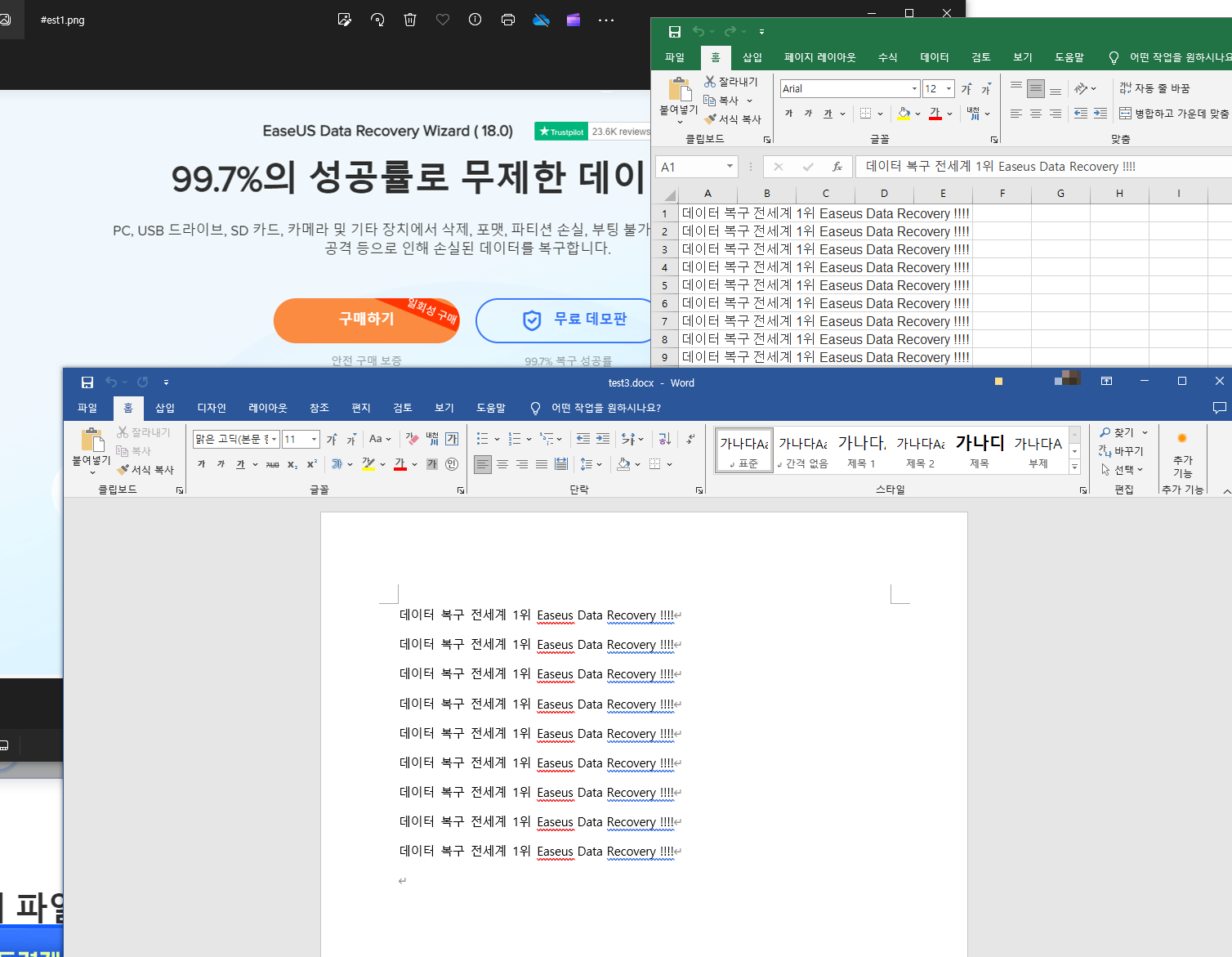Click Word's clear formatting eraser icon
The width and height of the screenshot is (1232, 957).
pyautogui.click(x=412, y=439)
